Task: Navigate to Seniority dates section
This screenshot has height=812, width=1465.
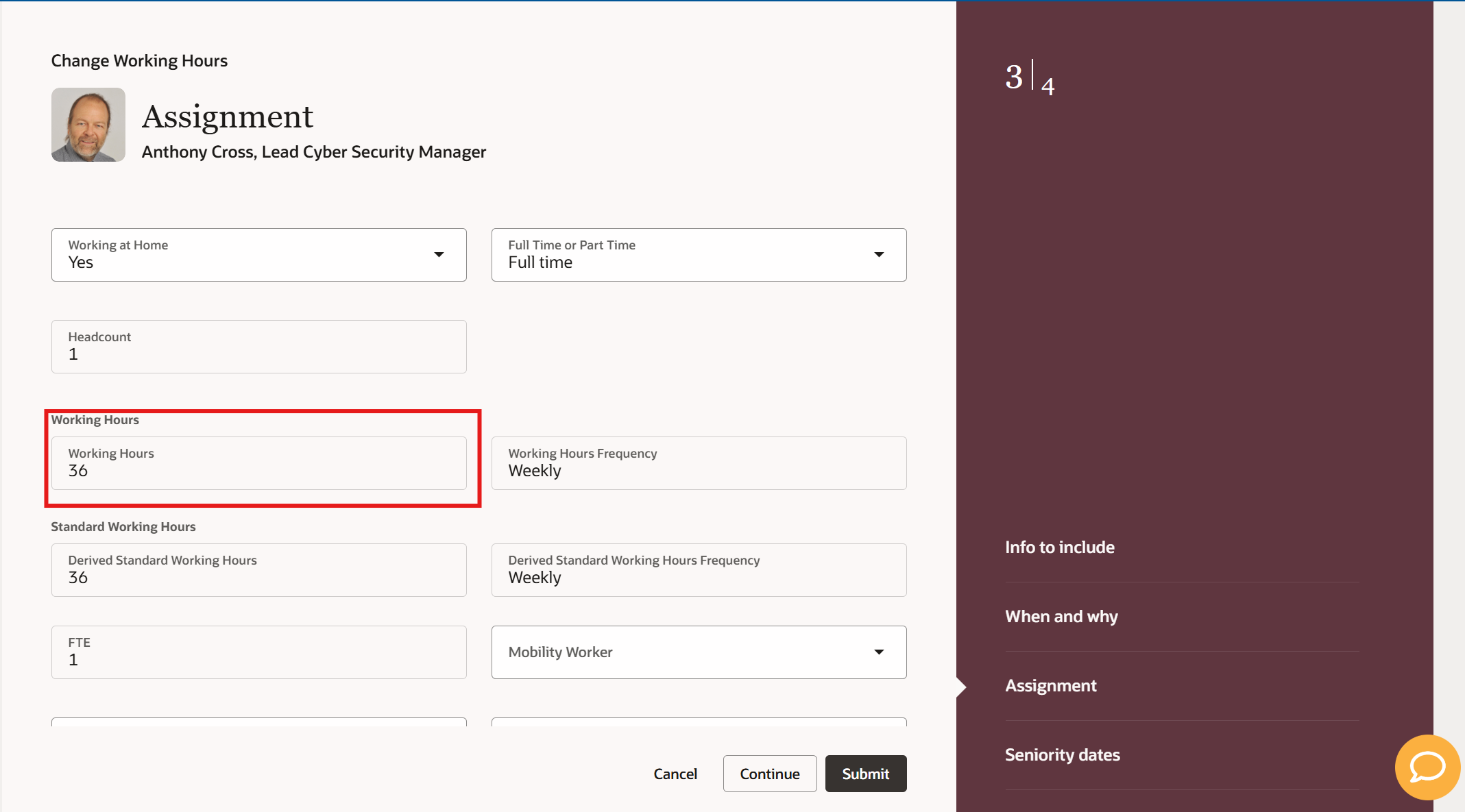Action: pos(1062,755)
